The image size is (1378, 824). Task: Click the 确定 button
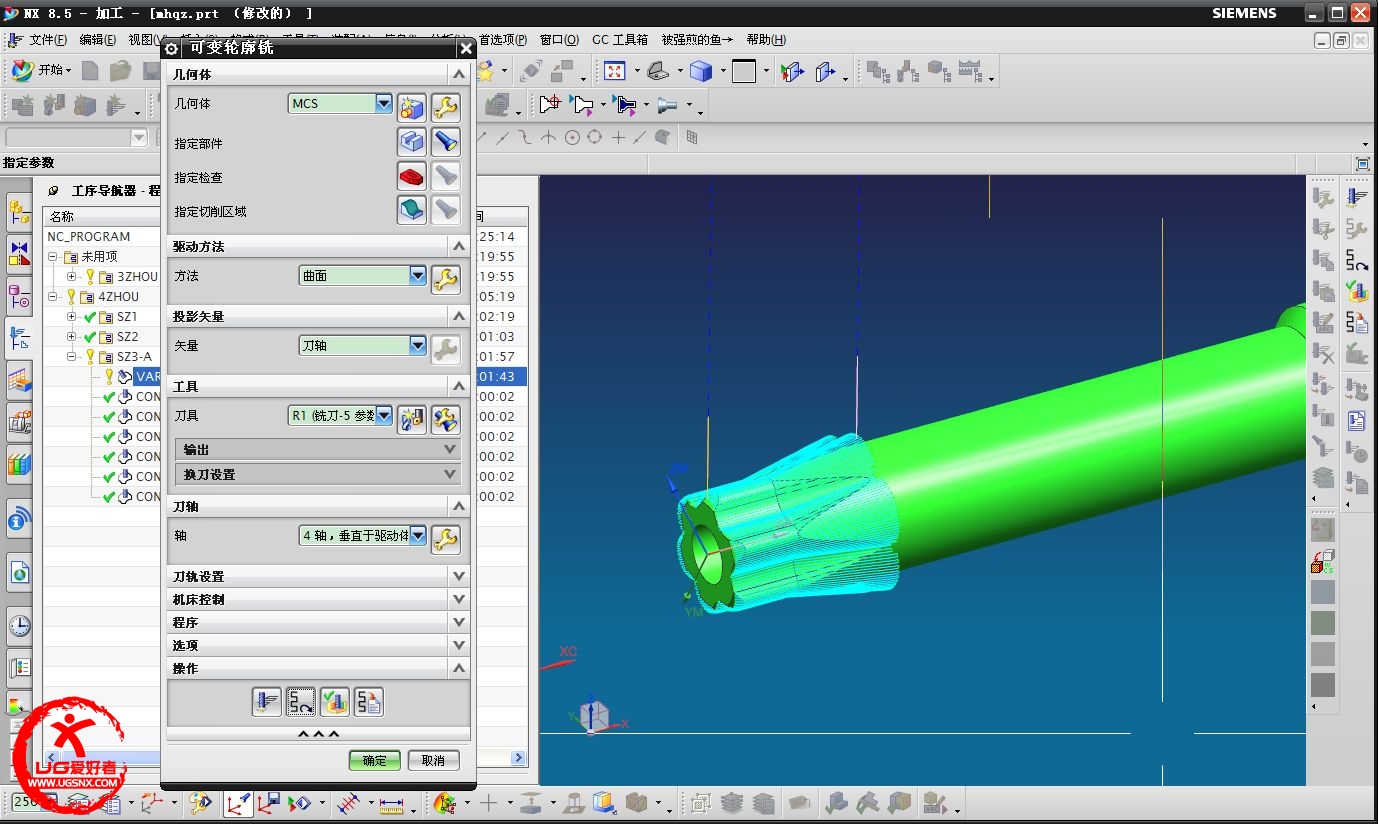tap(375, 760)
